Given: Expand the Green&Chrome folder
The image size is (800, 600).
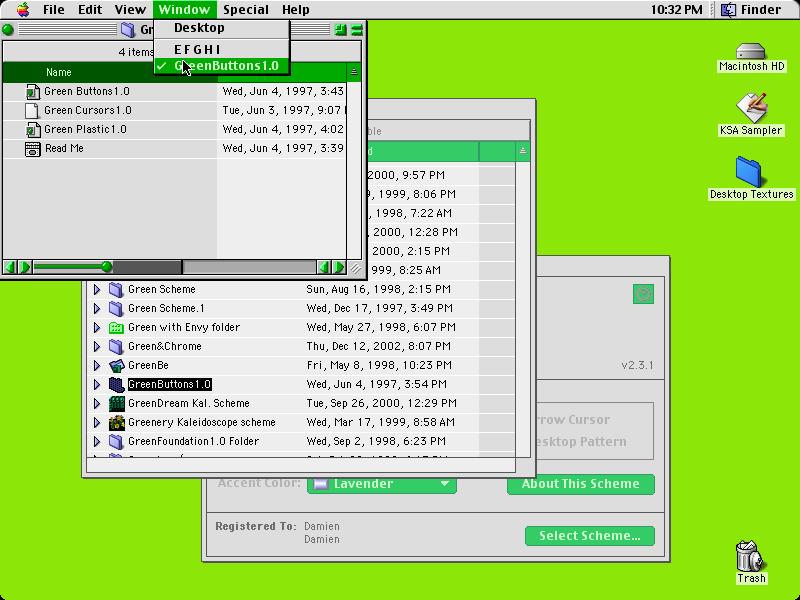Looking at the screenshot, I should [97, 347].
